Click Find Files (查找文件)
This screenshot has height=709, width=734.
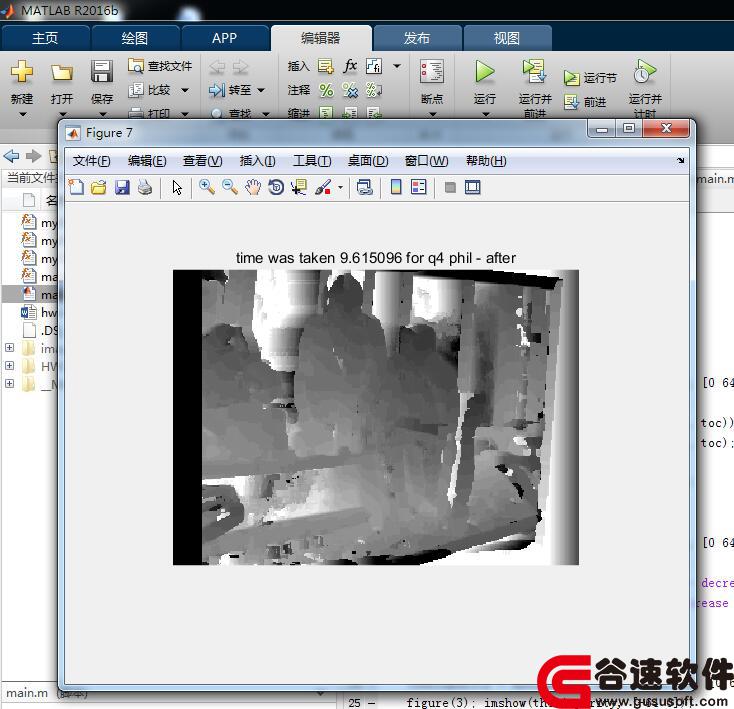tap(160, 66)
